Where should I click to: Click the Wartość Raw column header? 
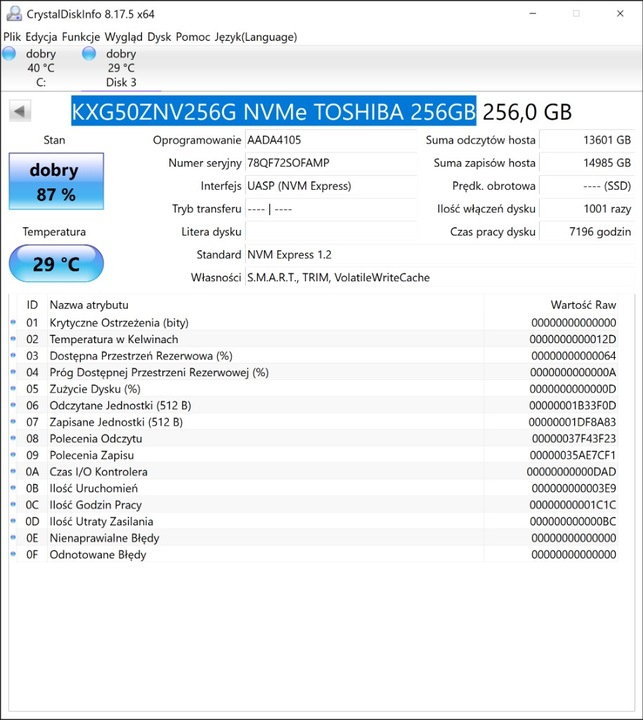[x=551, y=305]
